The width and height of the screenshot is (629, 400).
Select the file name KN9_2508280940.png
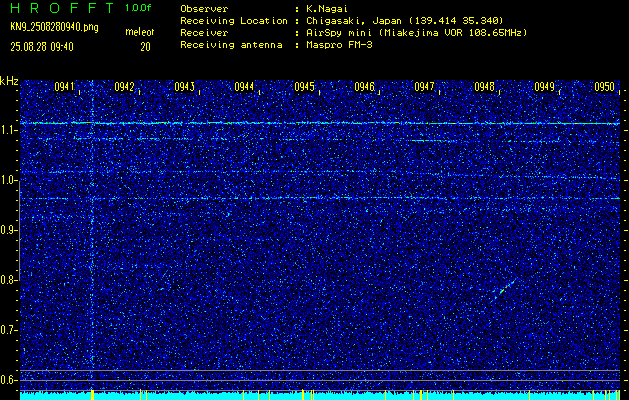point(54,28)
